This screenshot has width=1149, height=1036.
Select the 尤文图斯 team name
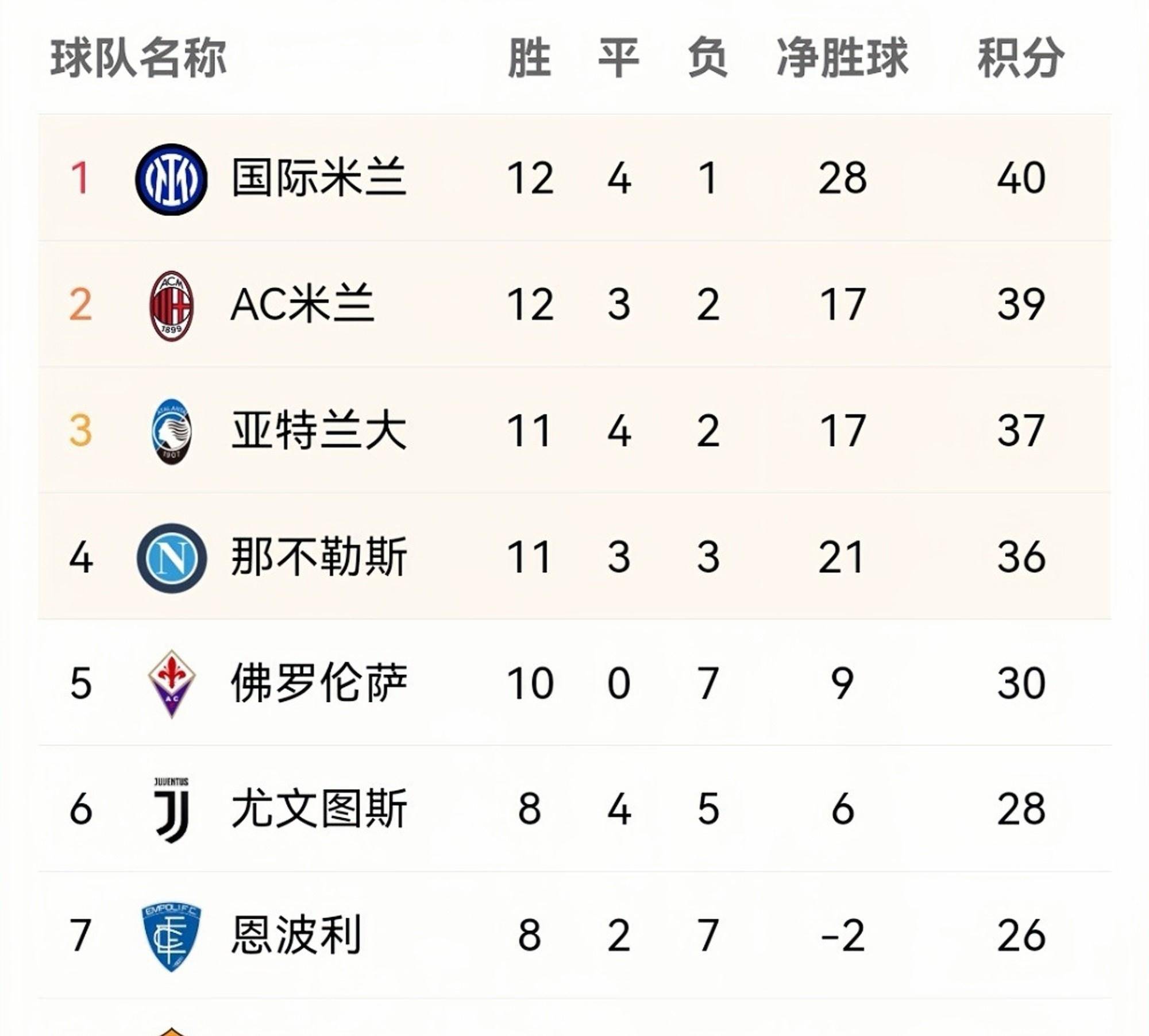[319, 809]
